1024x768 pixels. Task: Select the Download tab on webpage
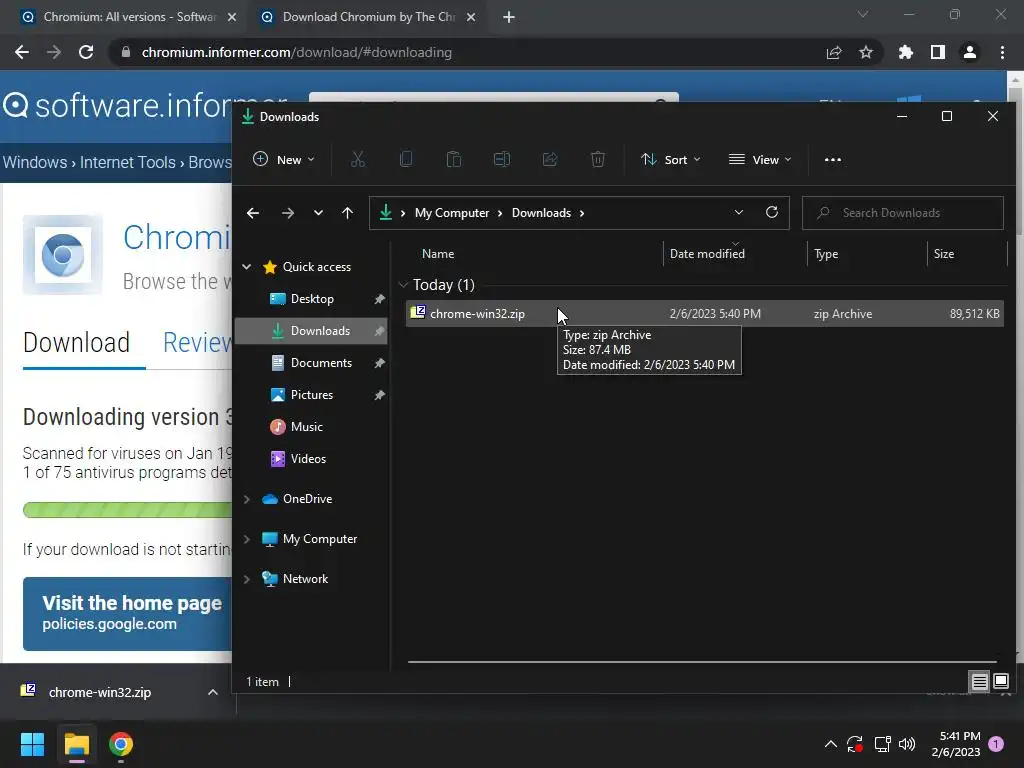(76, 343)
